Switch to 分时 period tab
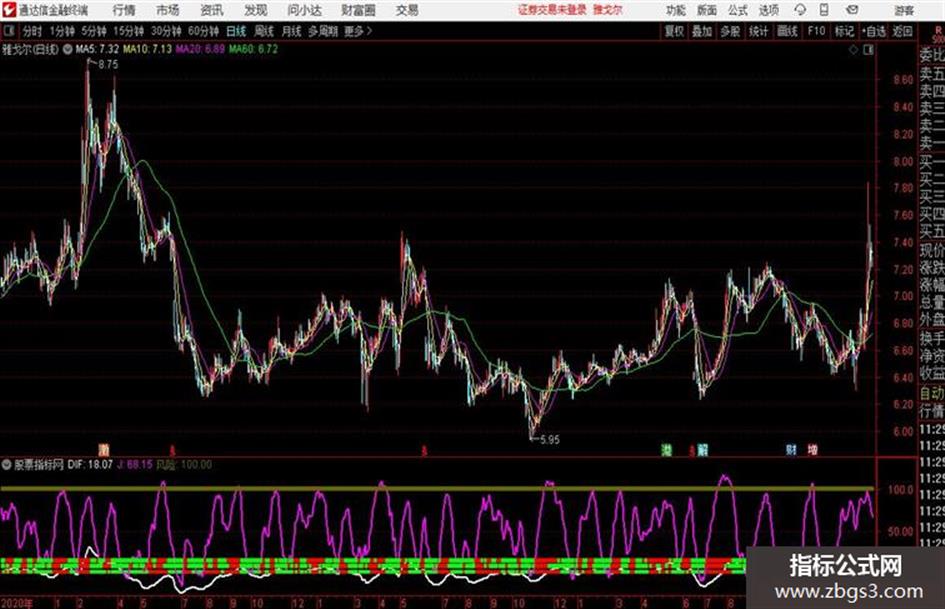The image size is (945, 609). click(33, 31)
